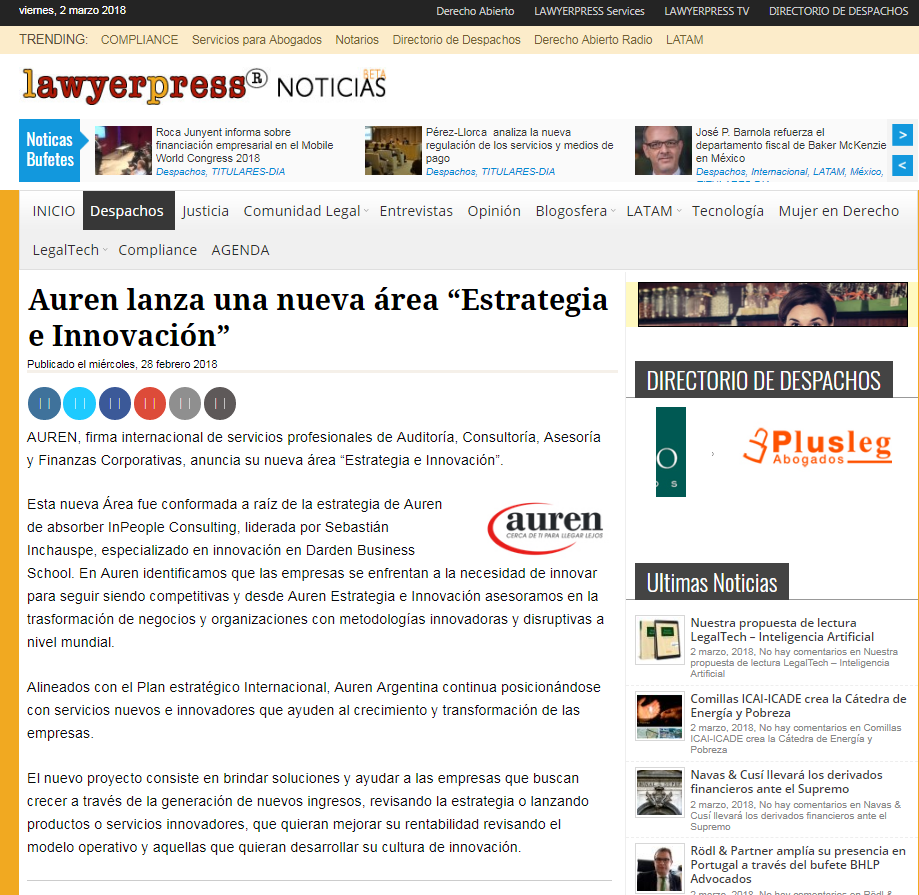
Task: Click trending LATAM link
Action: click(685, 40)
